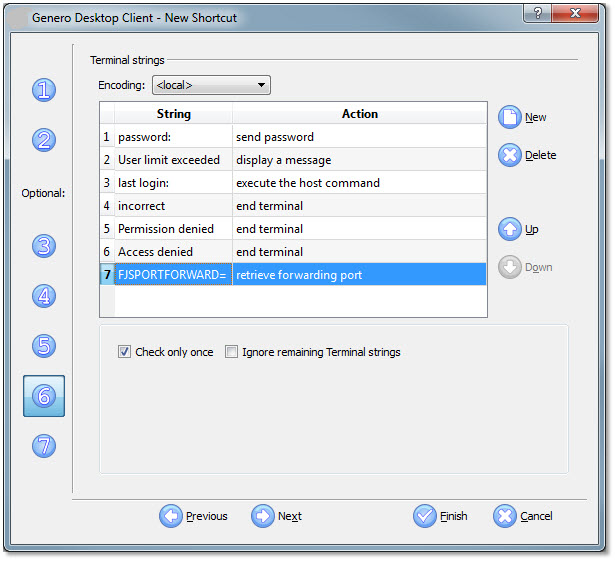Screen dimensions: 615x561
Task: Select 'Permission denied' string cell
Action: (173, 228)
